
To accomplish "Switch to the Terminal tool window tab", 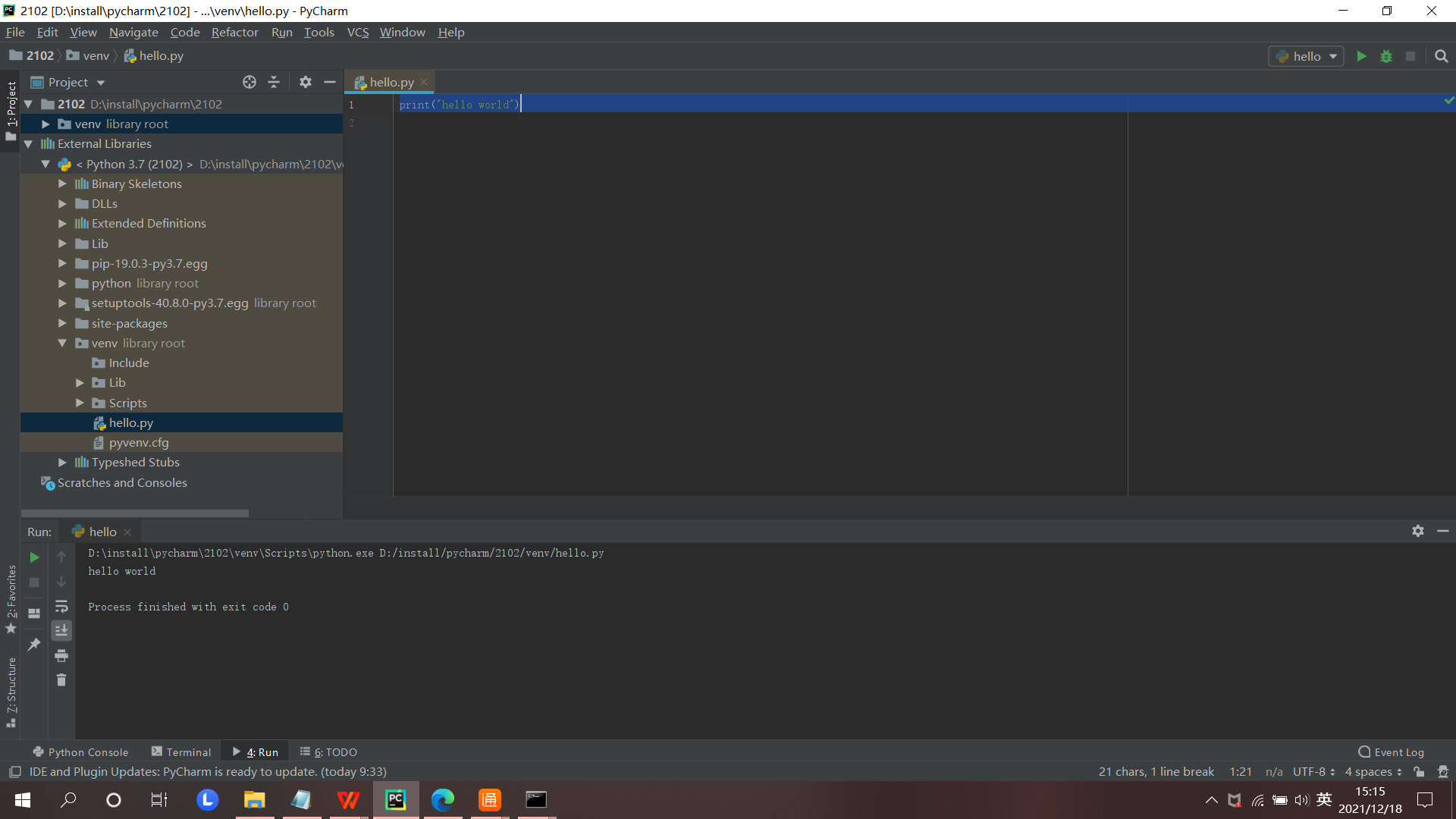I will coord(181,752).
